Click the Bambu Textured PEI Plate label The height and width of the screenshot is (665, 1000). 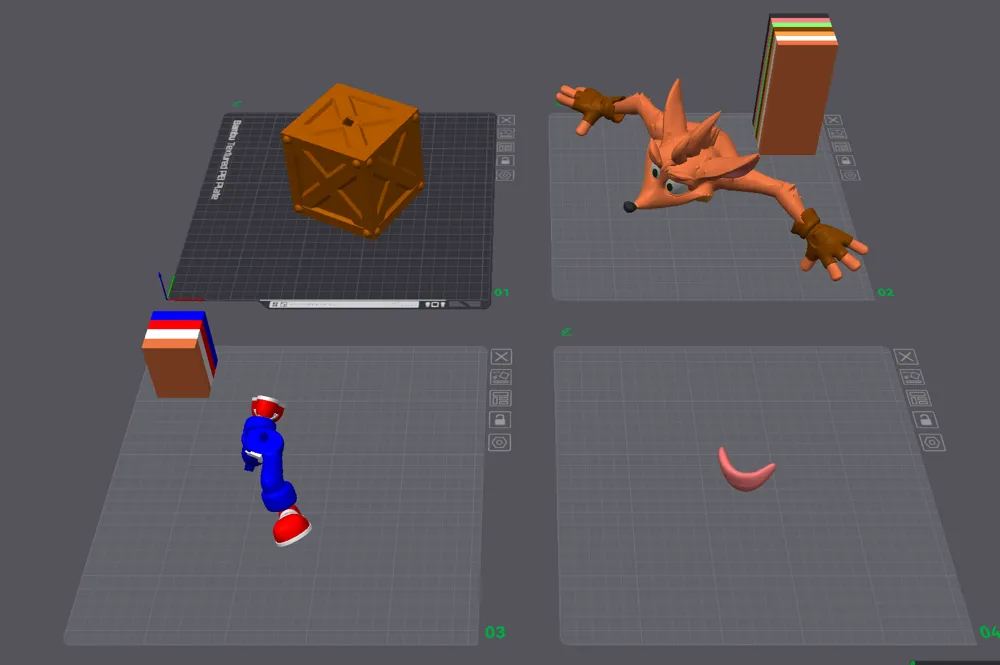(x=227, y=159)
